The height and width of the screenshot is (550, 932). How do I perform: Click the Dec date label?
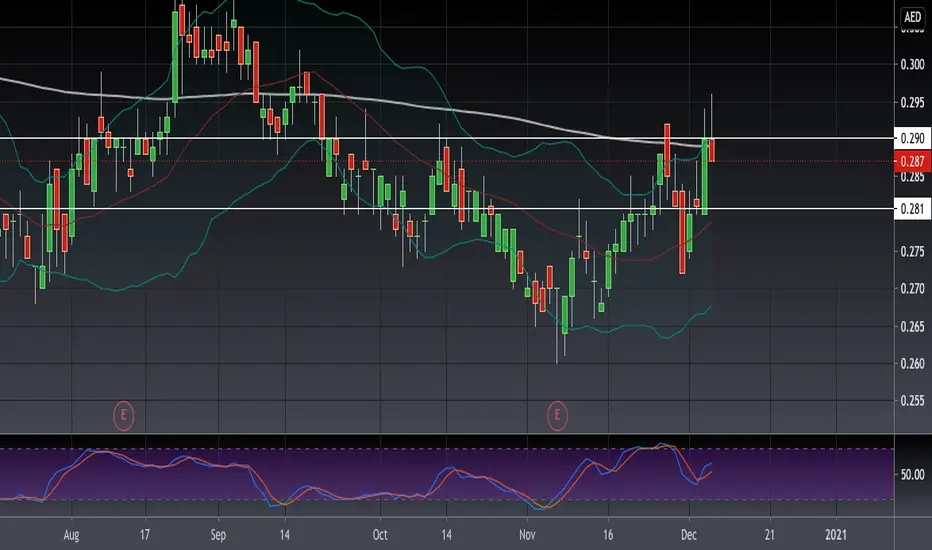(689, 535)
